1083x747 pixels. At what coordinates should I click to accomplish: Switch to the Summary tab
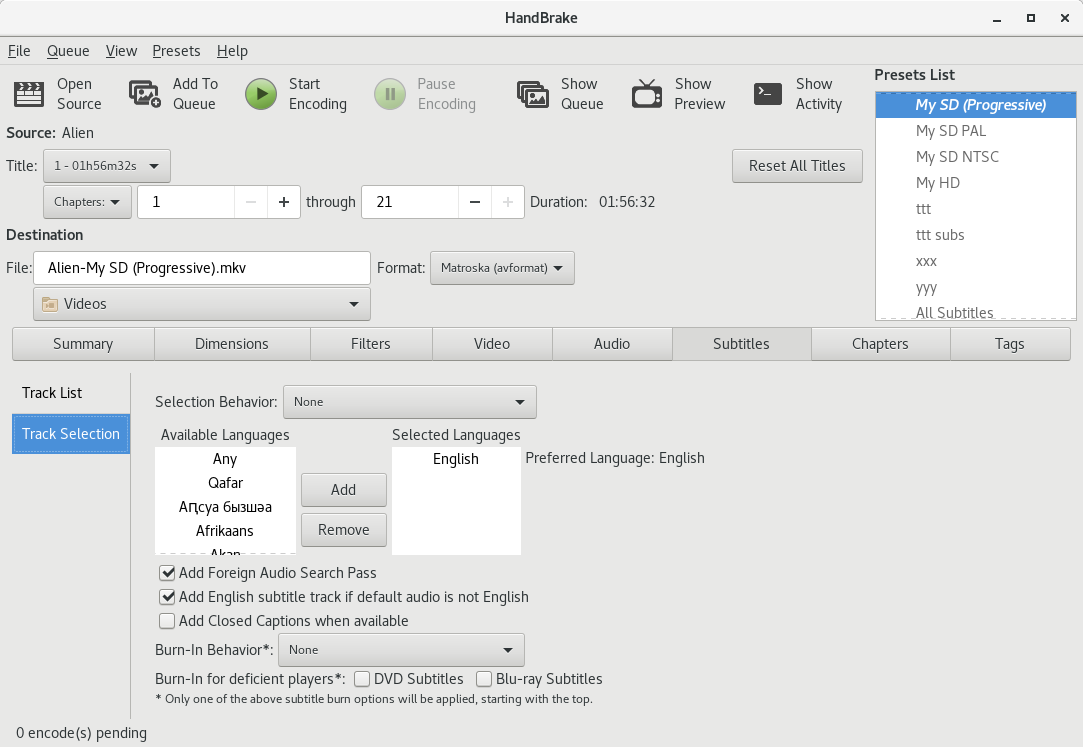coord(83,344)
